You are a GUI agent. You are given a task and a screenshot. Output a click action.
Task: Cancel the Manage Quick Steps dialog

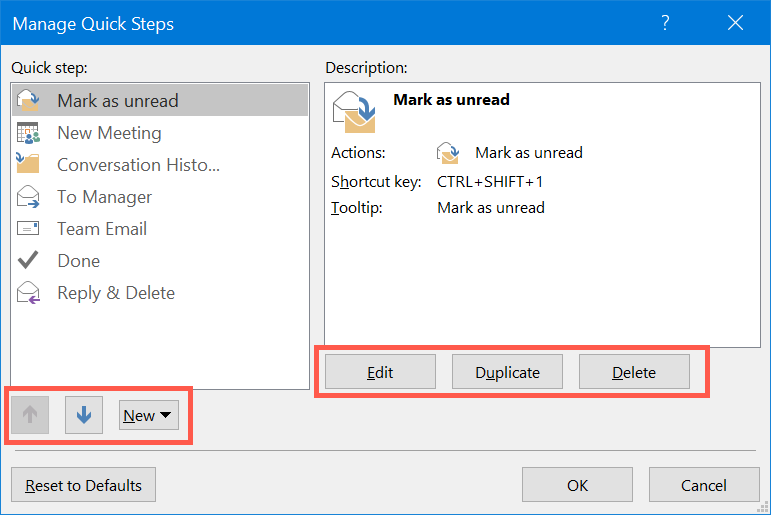tap(703, 486)
